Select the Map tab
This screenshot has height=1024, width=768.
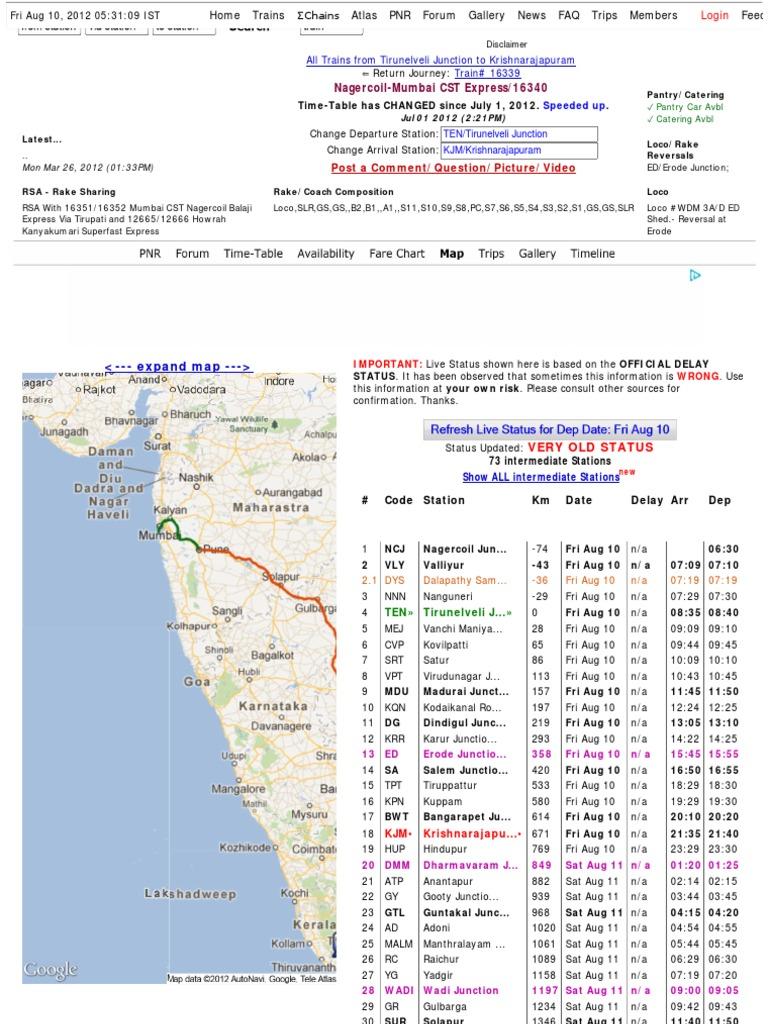point(452,253)
